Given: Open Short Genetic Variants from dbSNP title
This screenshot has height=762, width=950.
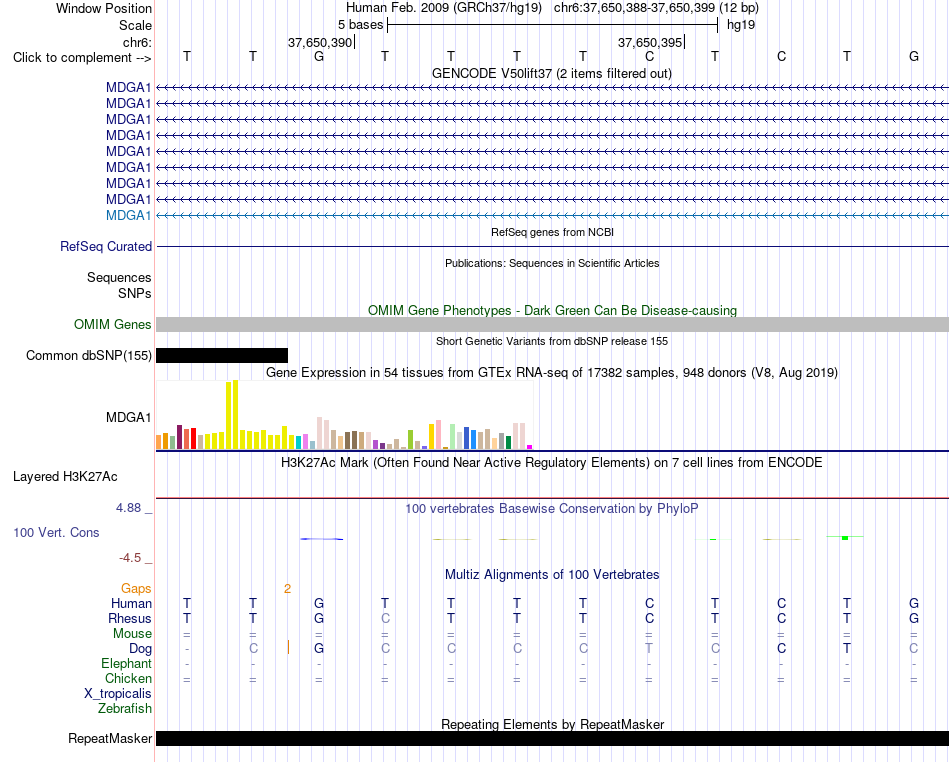Looking at the screenshot, I should (552, 341).
